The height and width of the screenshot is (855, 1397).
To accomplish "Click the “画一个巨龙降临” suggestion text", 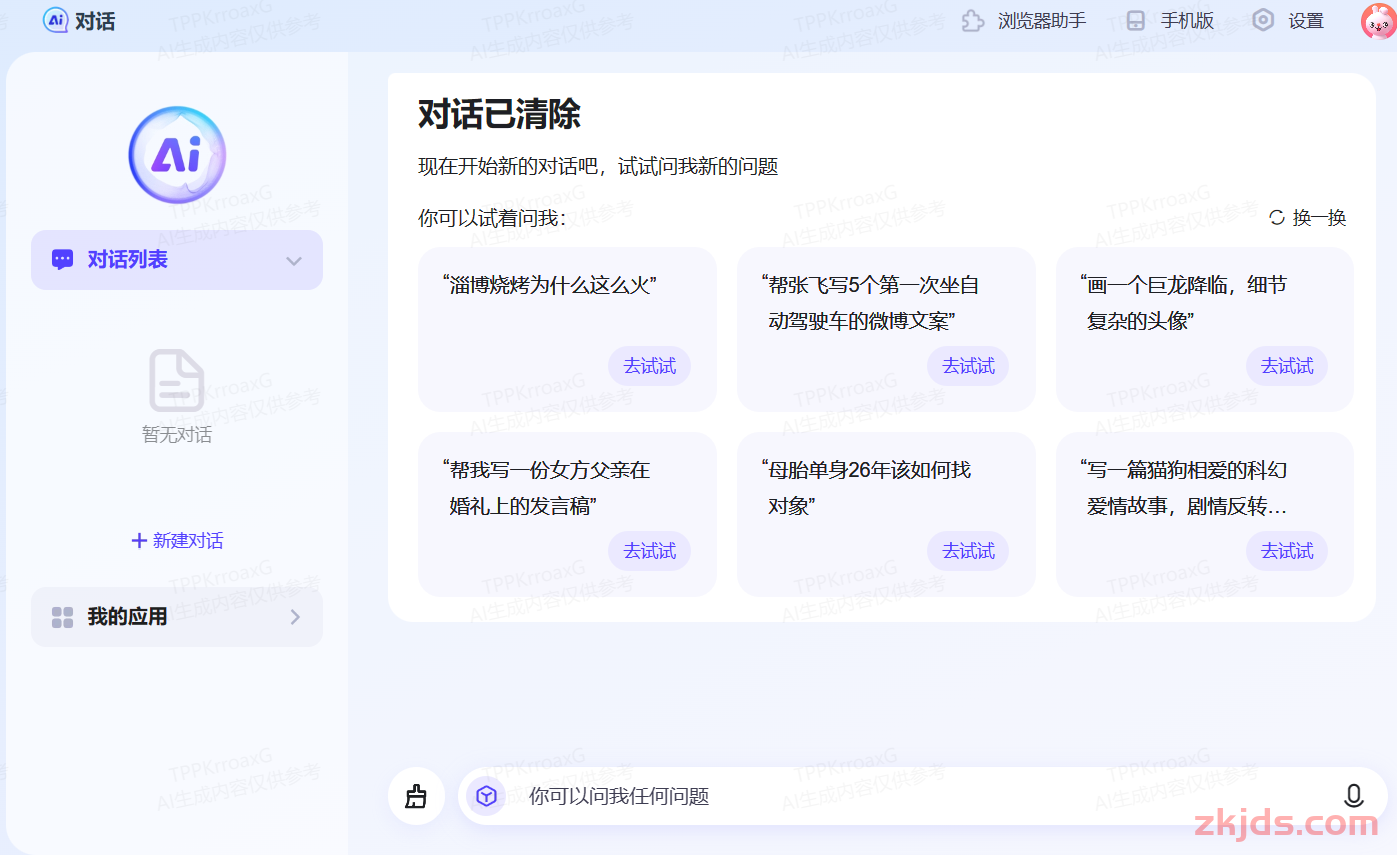I will point(1183,303).
